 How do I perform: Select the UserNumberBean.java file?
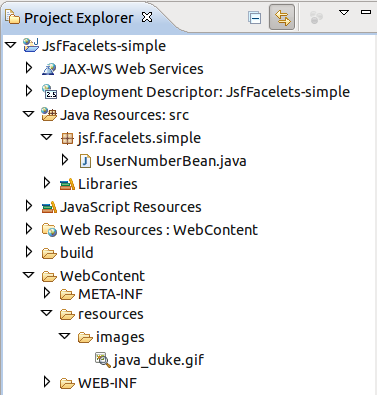pyautogui.click(x=163, y=161)
